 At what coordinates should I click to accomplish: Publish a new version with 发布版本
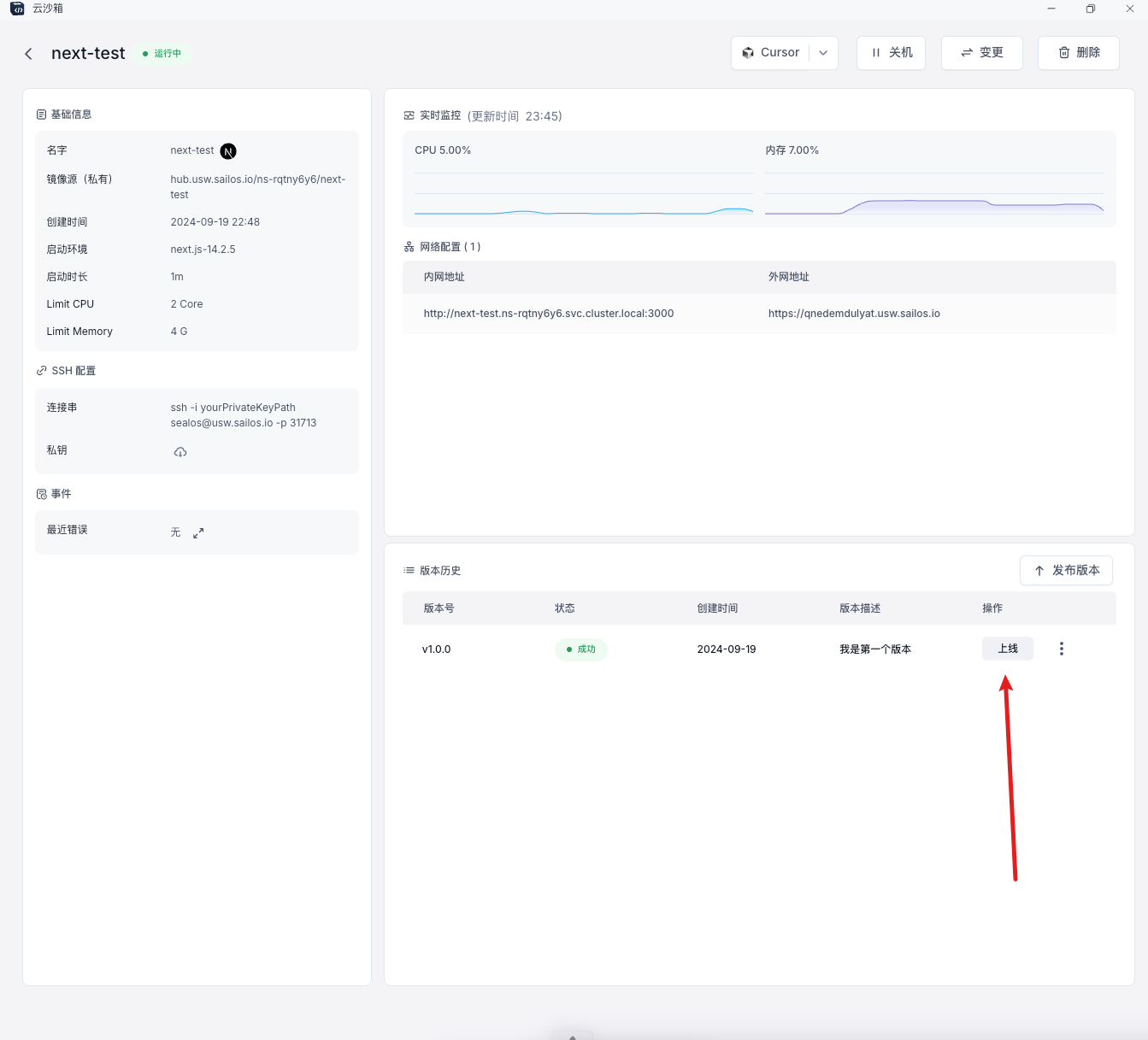tap(1066, 571)
